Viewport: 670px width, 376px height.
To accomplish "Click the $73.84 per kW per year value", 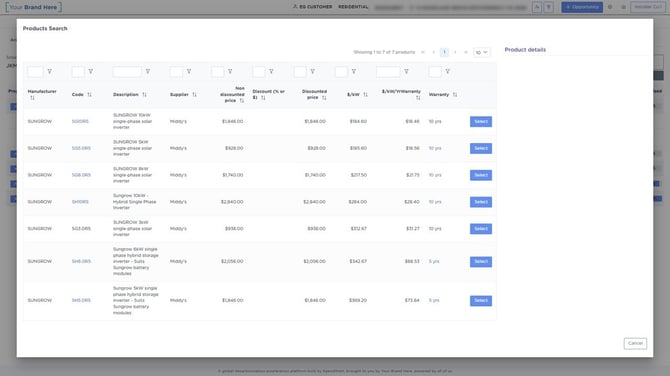I will (412, 300).
